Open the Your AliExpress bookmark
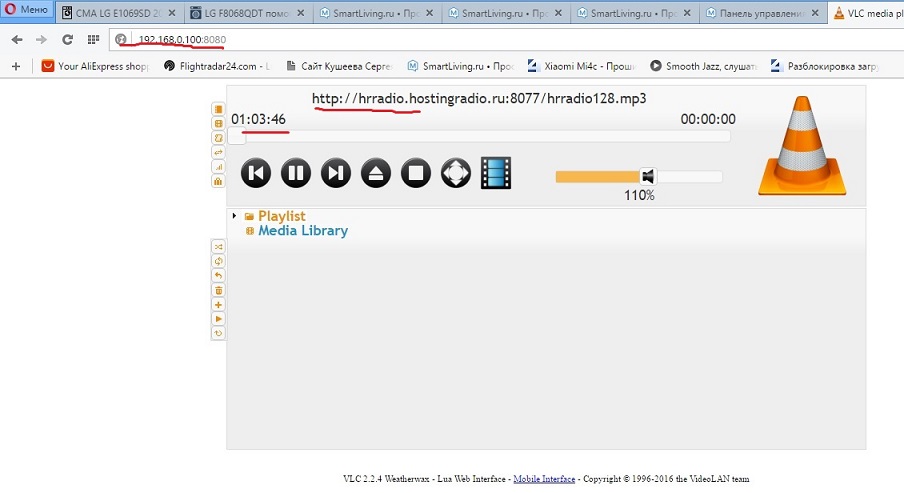The height and width of the screenshot is (493, 904). tap(96, 66)
